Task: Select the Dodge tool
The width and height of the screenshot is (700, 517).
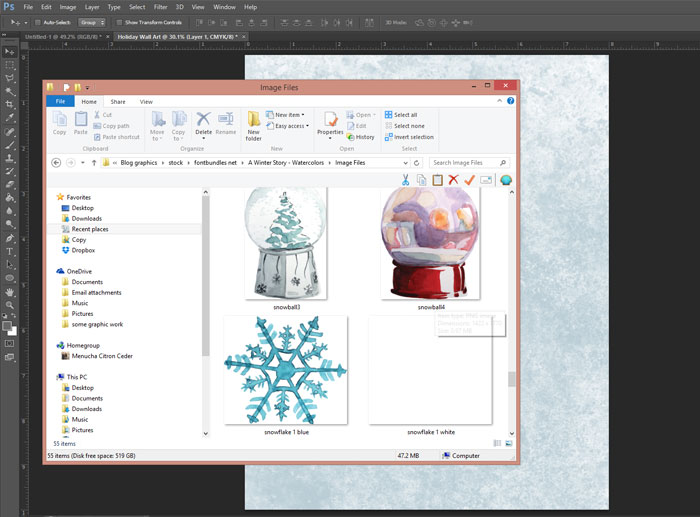Action: click(x=9, y=224)
